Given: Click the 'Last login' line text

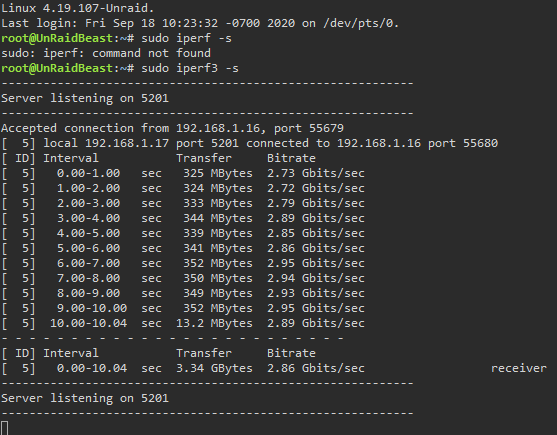Looking at the screenshot, I should point(200,23).
